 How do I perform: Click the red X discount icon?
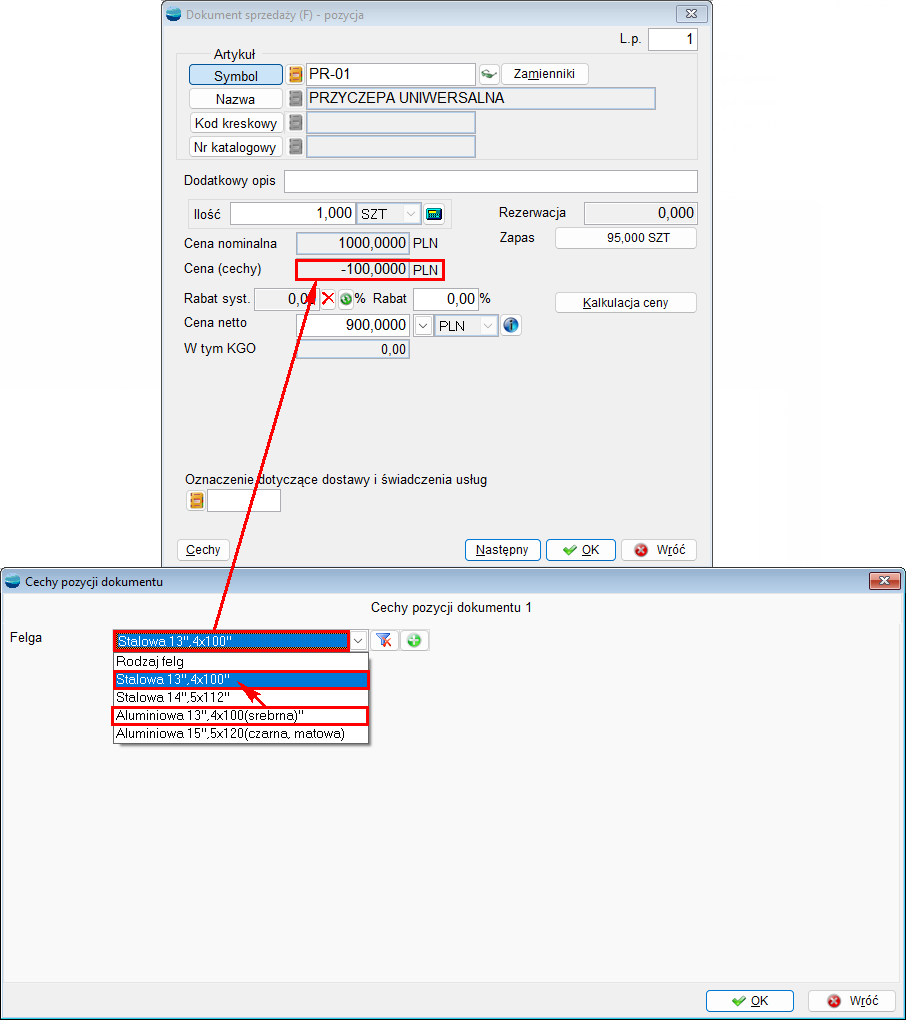click(x=327, y=299)
